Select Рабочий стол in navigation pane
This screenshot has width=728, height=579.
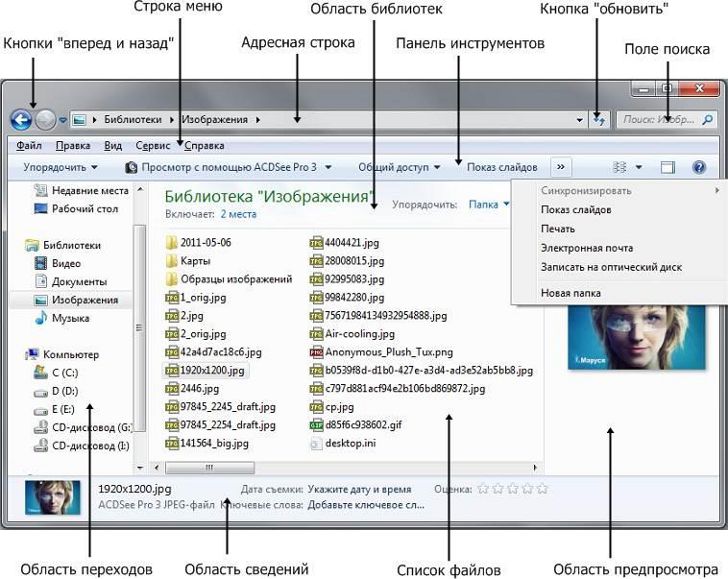click(77, 209)
